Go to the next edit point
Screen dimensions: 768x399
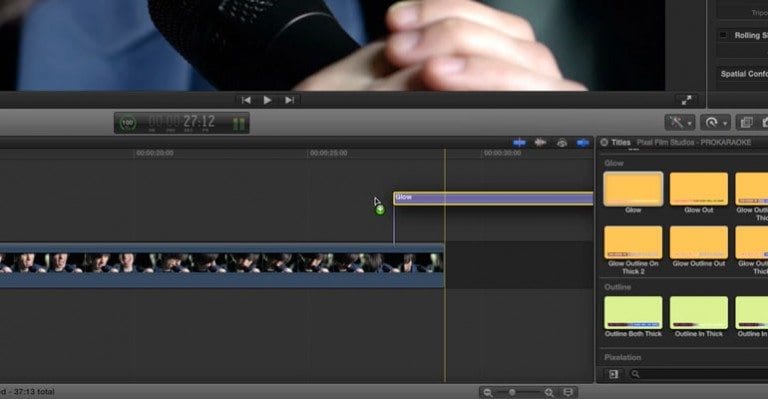[289, 100]
